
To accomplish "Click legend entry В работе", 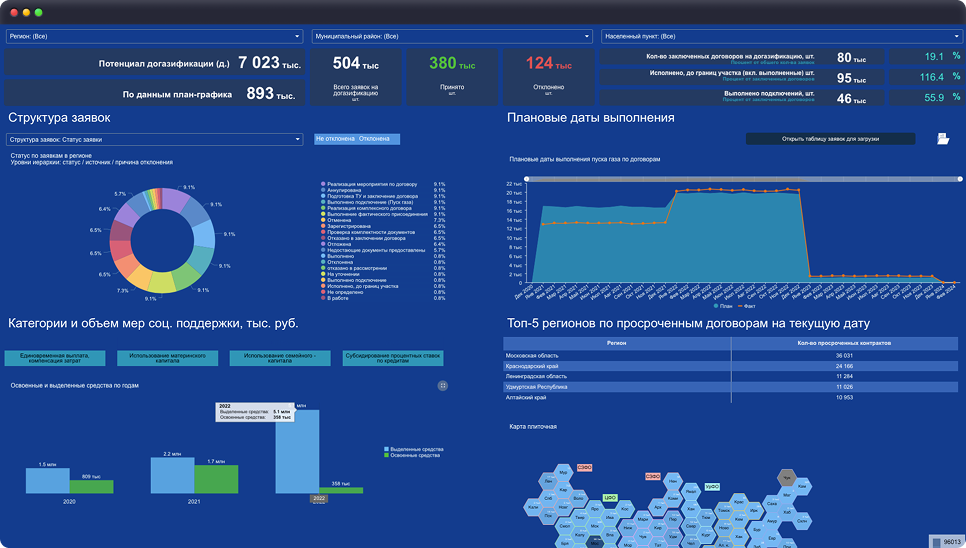I will [x=335, y=298].
